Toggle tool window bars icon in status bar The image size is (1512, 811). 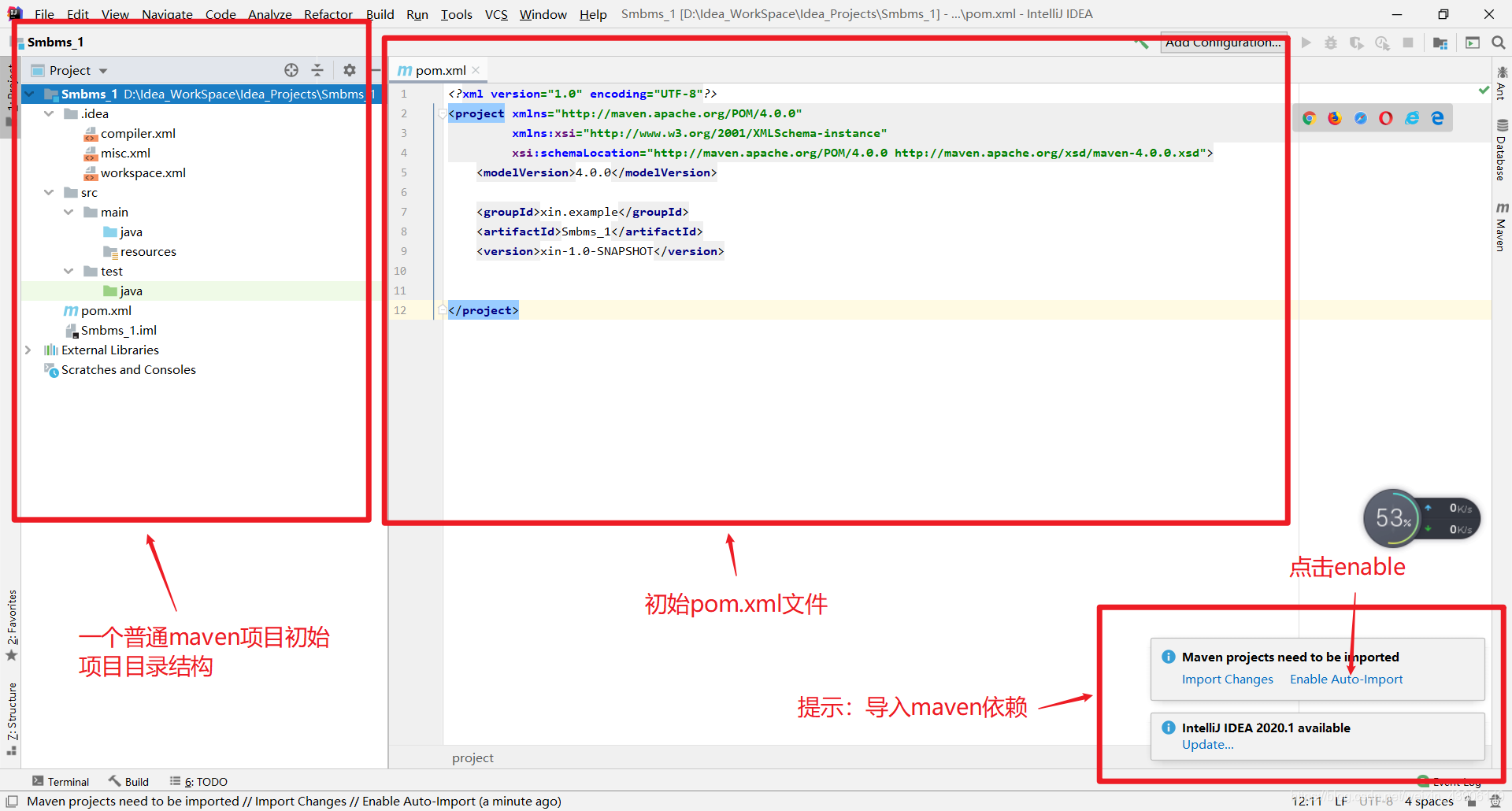point(12,801)
